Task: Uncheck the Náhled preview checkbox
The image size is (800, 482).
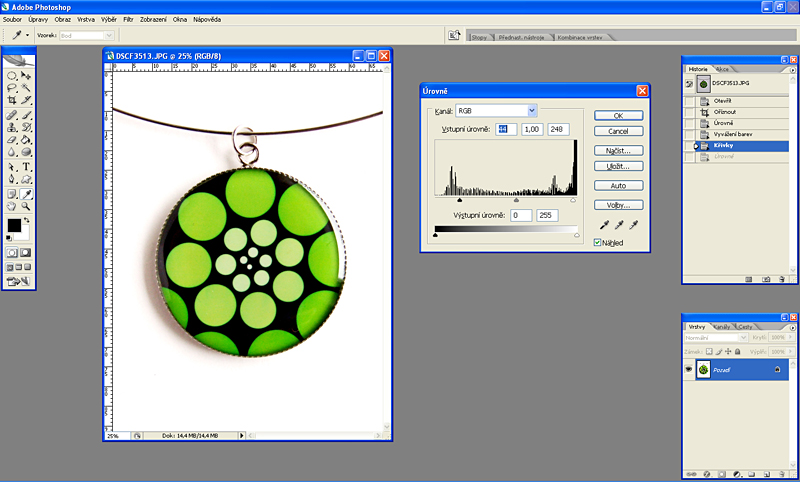Action: (598, 242)
